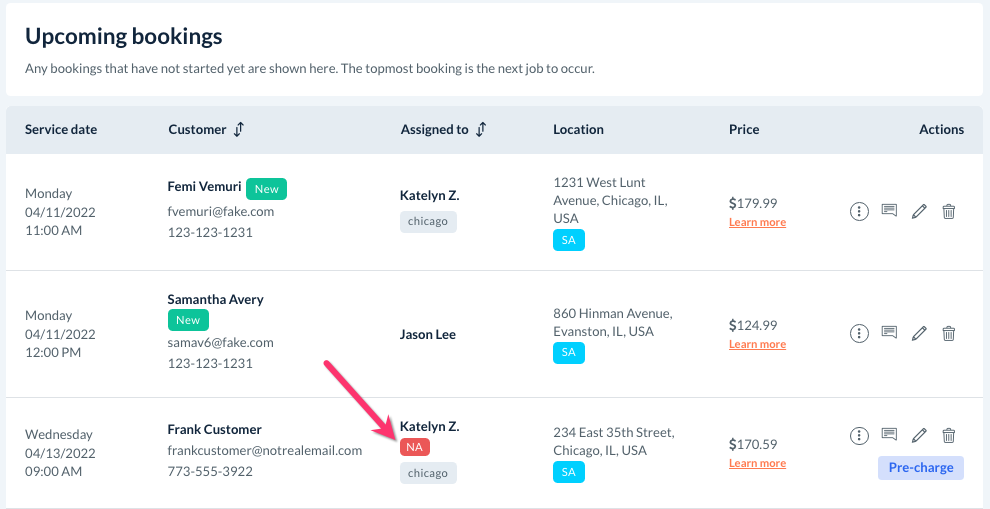This screenshot has width=990, height=509.
Task: Click the SA tag under Evanston address
Action: coord(568,352)
